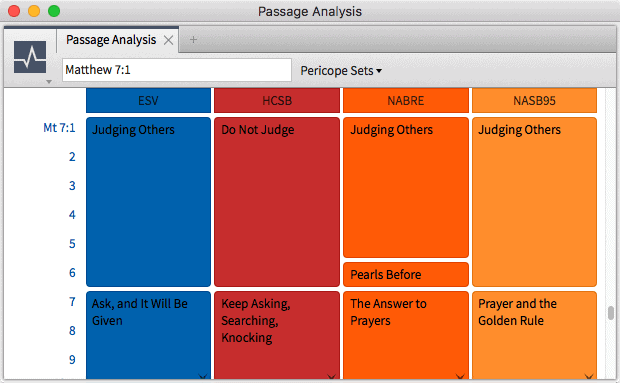The height and width of the screenshot is (383, 620).
Task: Close the Passage Analysis tab
Action: (x=168, y=40)
